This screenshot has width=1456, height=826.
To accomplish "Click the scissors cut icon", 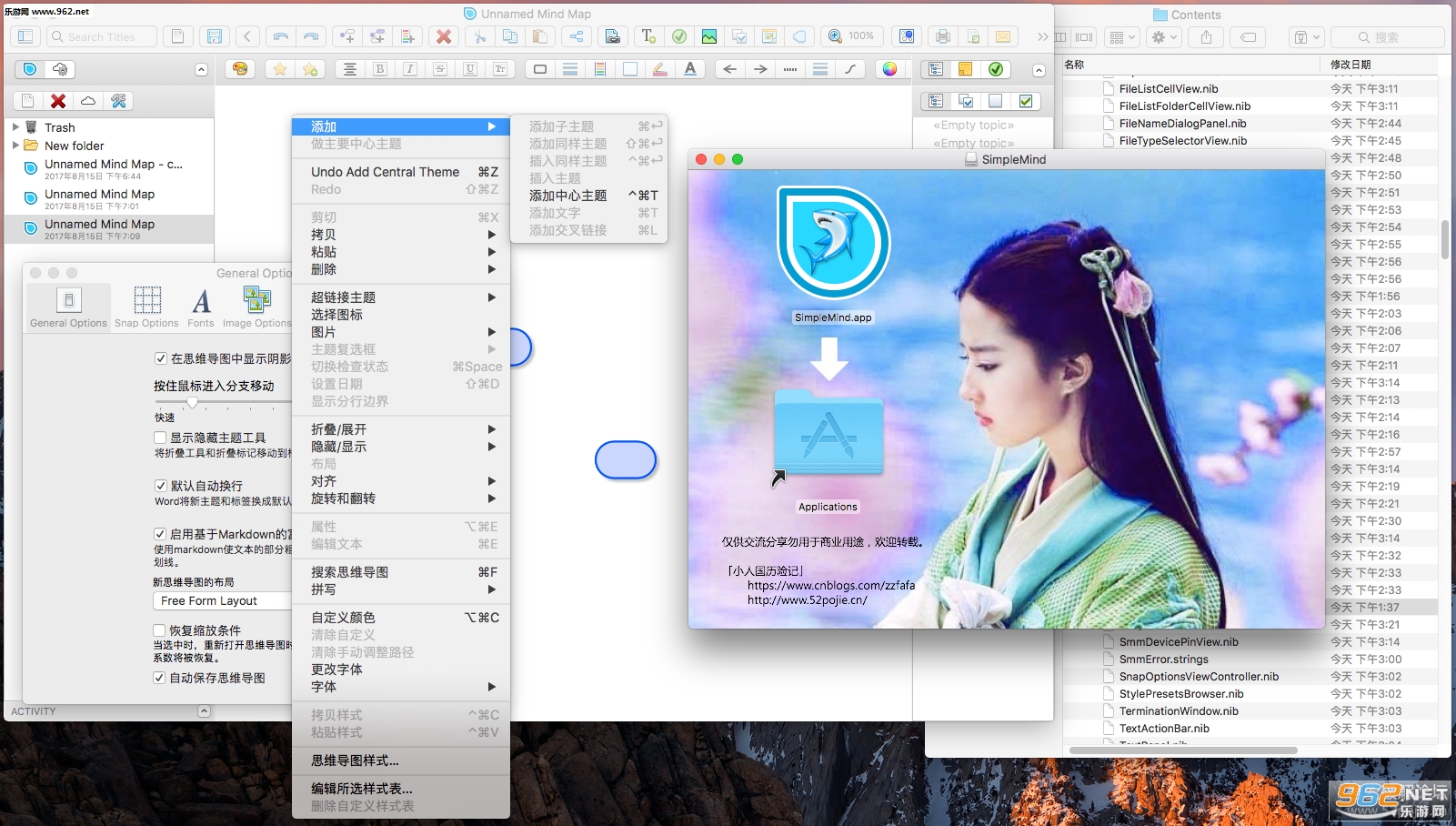I will pos(480,36).
